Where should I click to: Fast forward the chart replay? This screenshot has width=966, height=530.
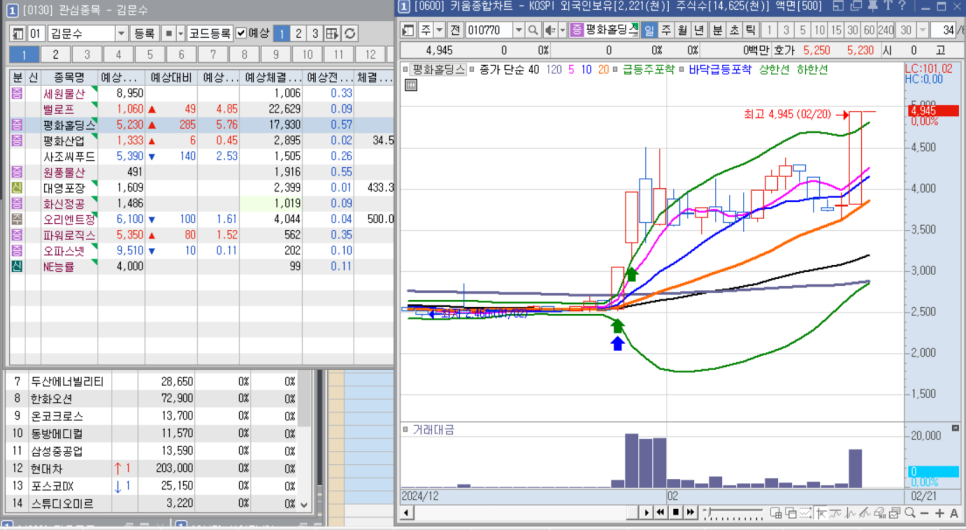(x=690, y=512)
